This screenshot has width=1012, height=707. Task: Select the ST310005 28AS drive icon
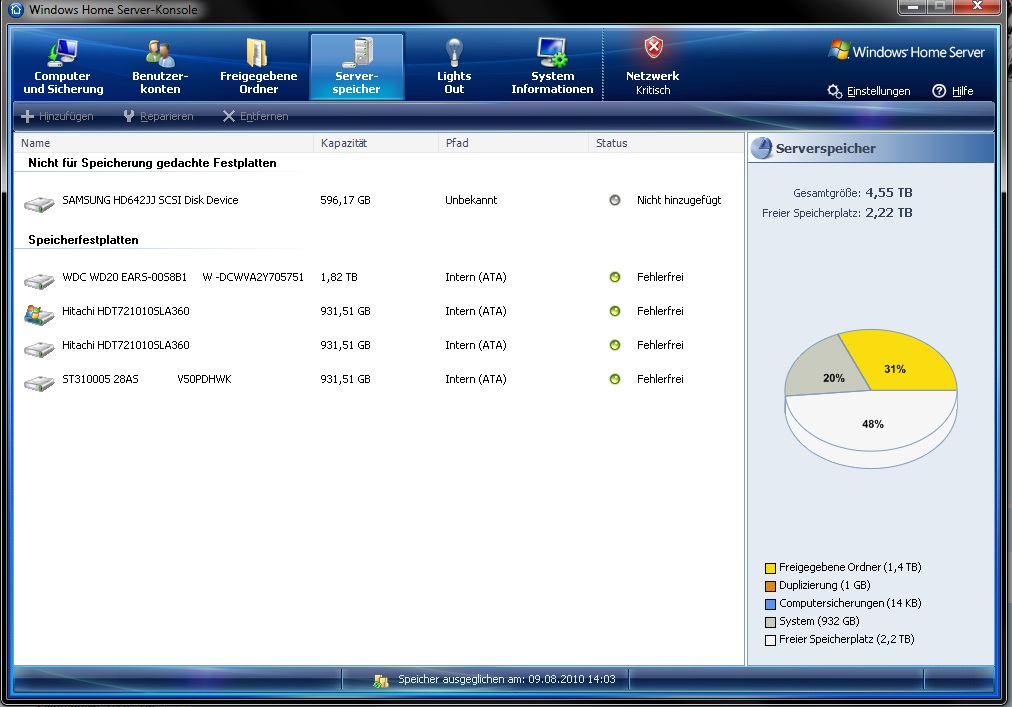tap(39, 383)
